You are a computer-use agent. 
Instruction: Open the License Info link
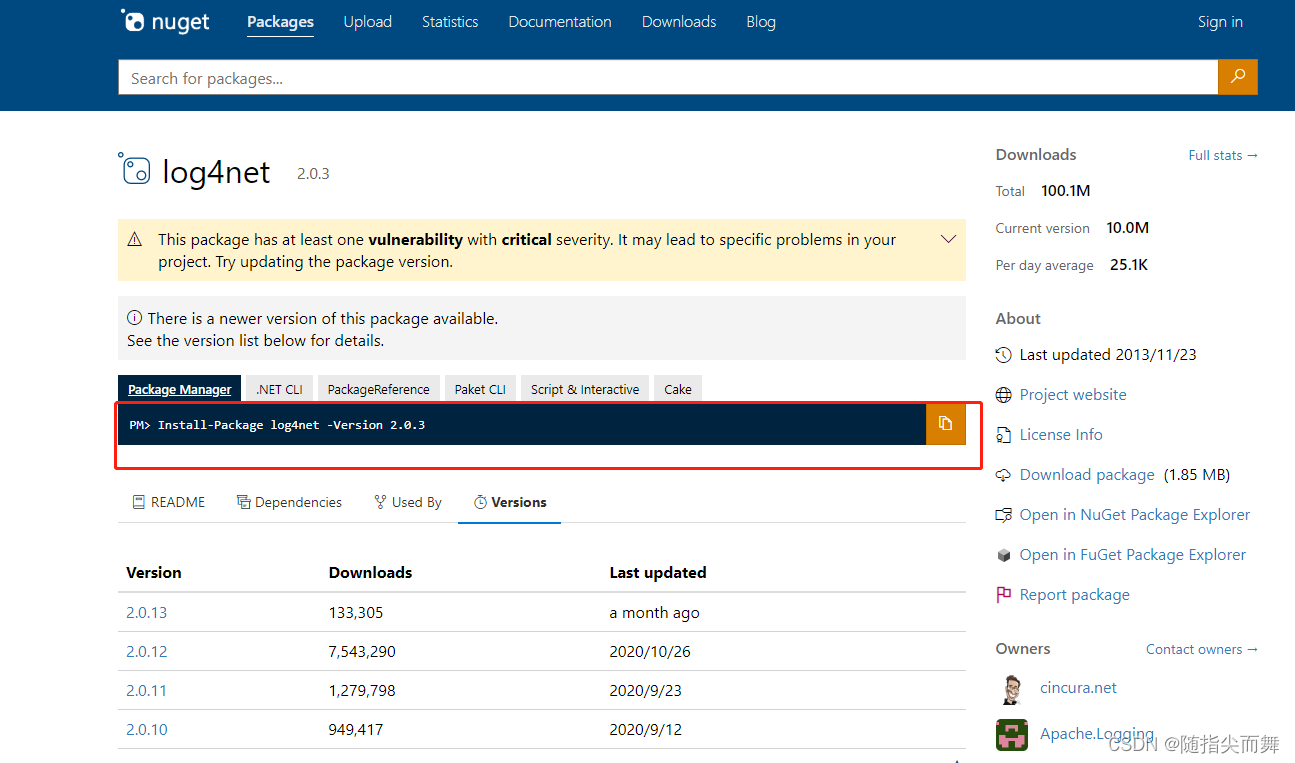tap(1061, 435)
